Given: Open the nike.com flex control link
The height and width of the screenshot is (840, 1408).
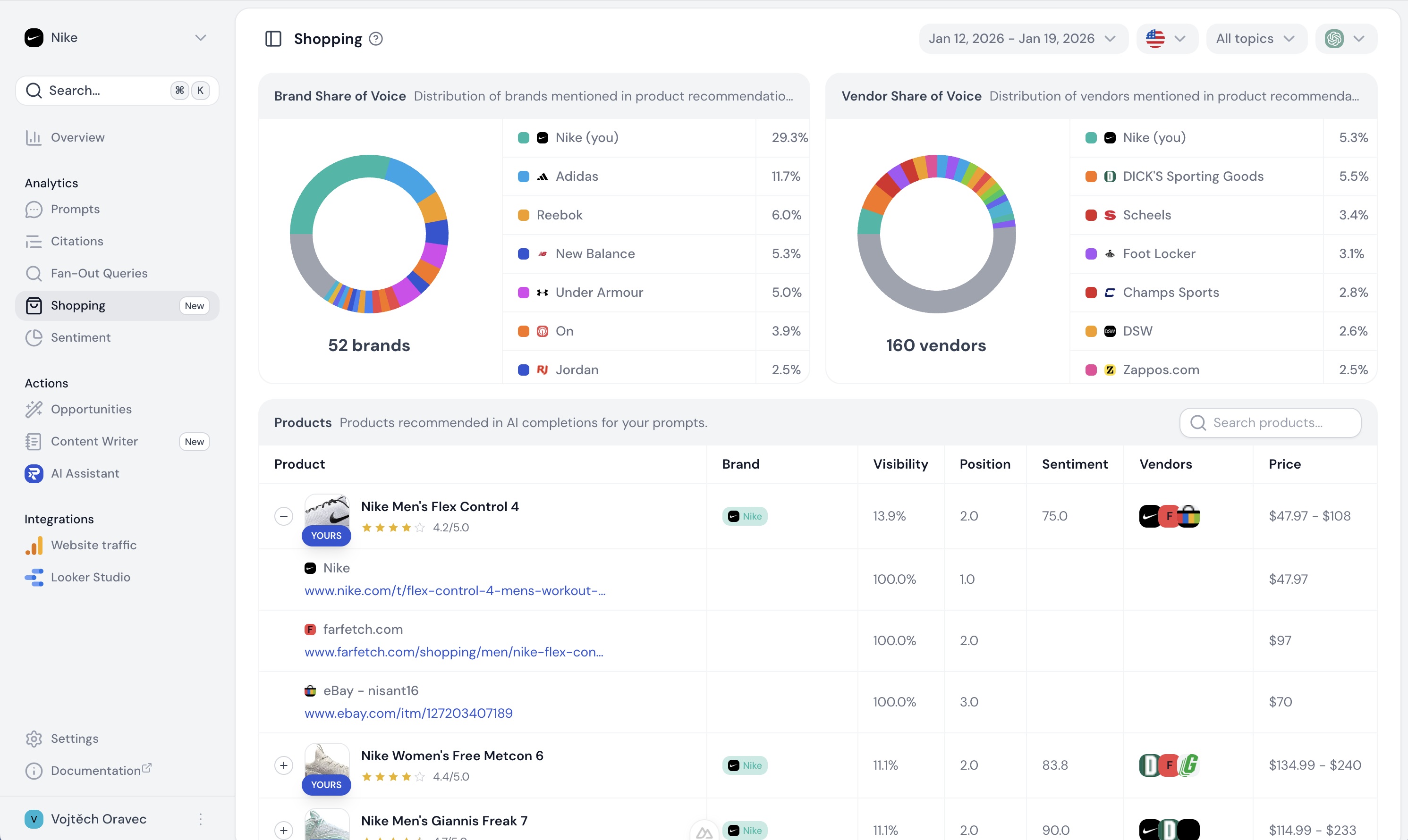Looking at the screenshot, I should (455, 590).
